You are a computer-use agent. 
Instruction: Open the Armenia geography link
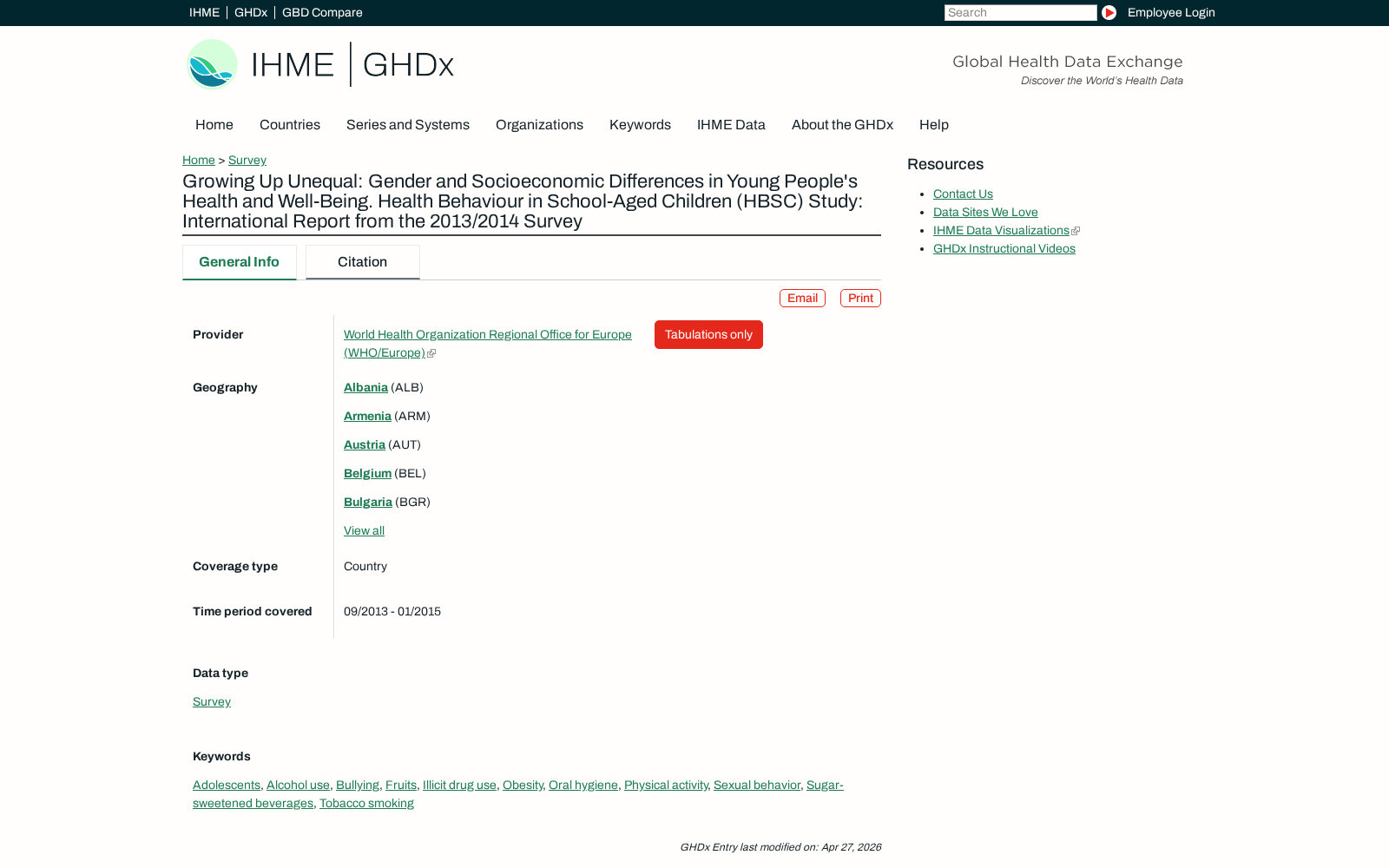367,417
